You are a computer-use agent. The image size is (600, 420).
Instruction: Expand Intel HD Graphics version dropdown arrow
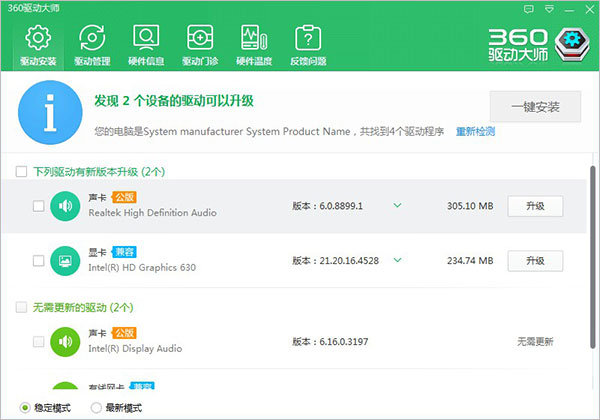397,260
